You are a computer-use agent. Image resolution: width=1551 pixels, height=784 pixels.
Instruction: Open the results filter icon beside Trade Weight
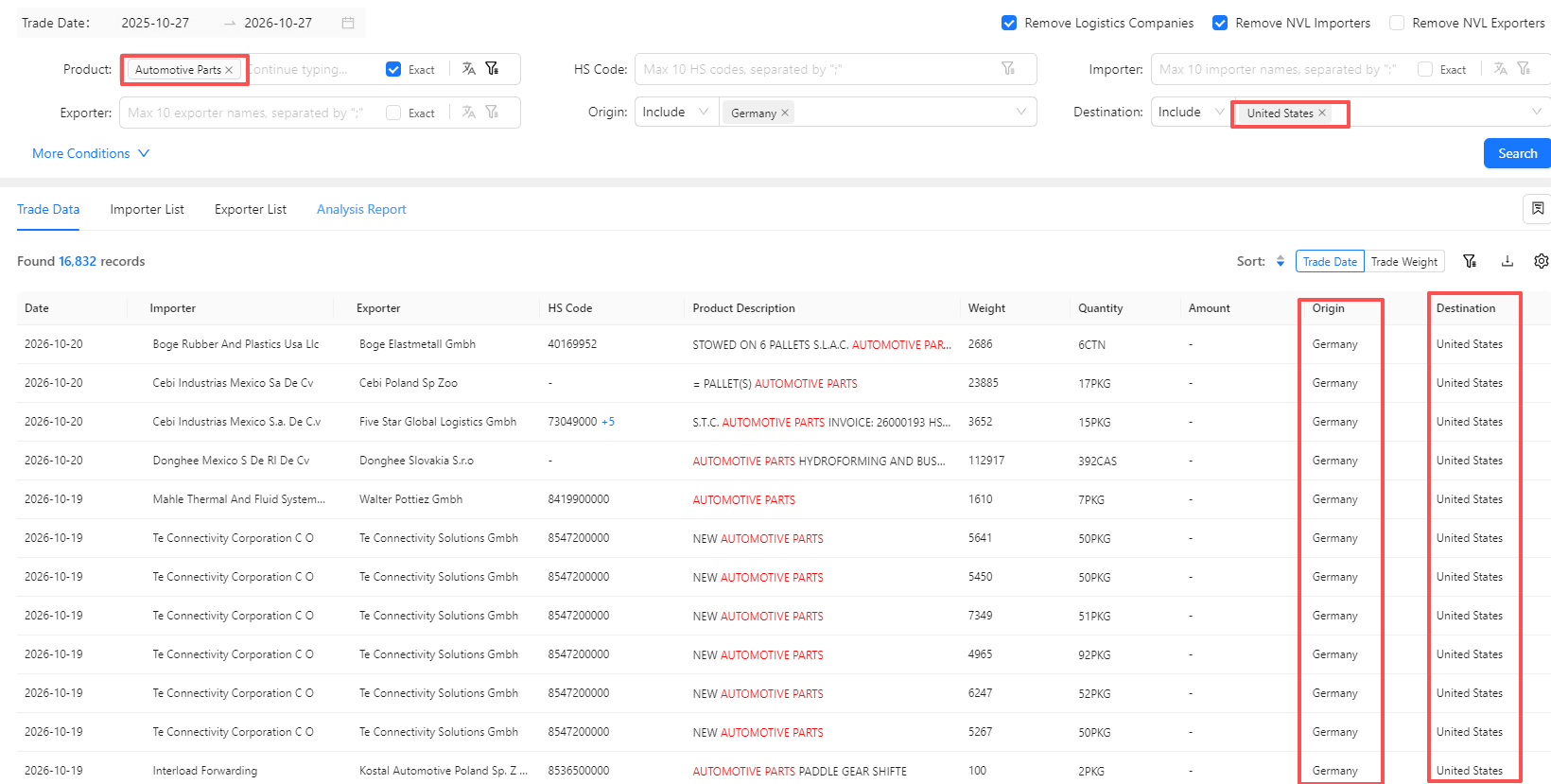pyautogui.click(x=1470, y=262)
